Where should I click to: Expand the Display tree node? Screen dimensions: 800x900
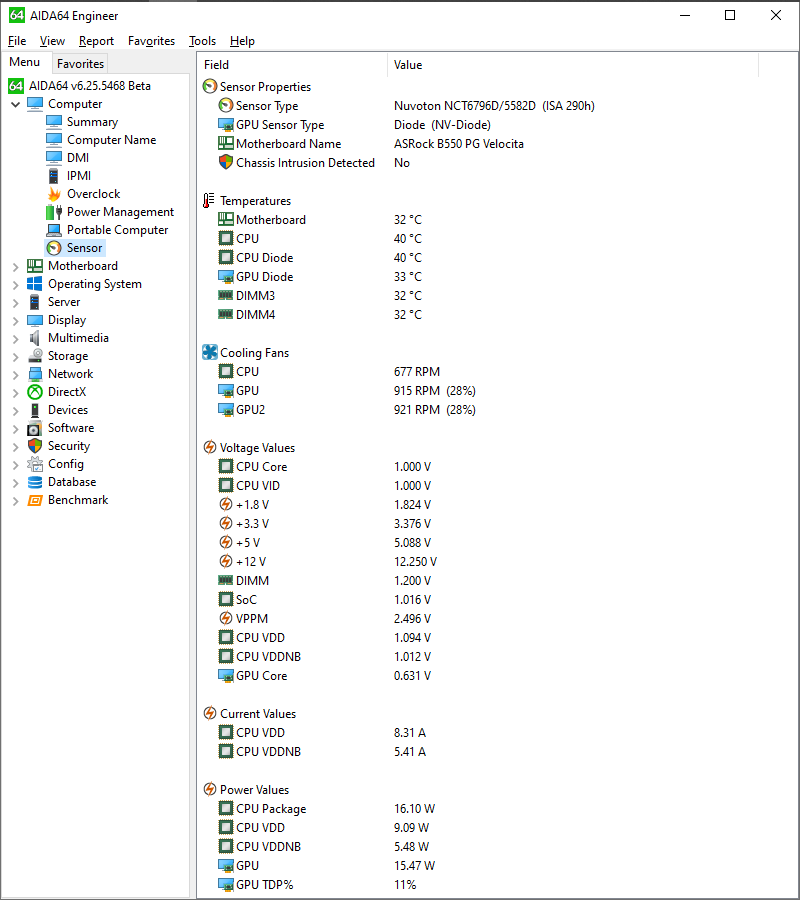[15, 320]
